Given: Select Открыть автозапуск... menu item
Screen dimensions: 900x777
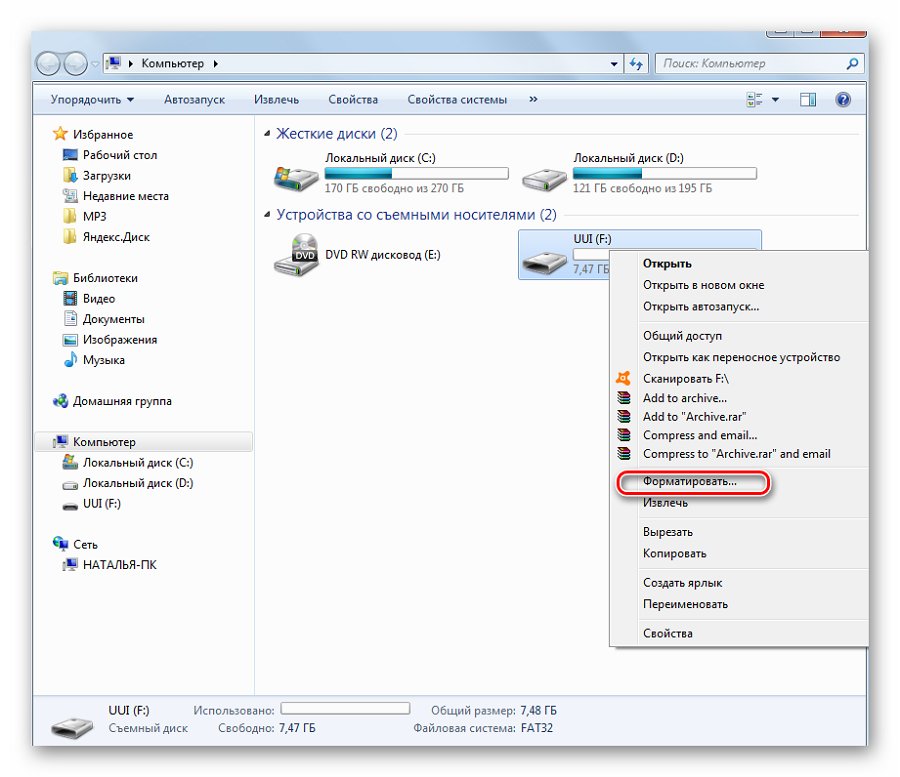Looking at the screenshot, I should [x=701, y=306].
